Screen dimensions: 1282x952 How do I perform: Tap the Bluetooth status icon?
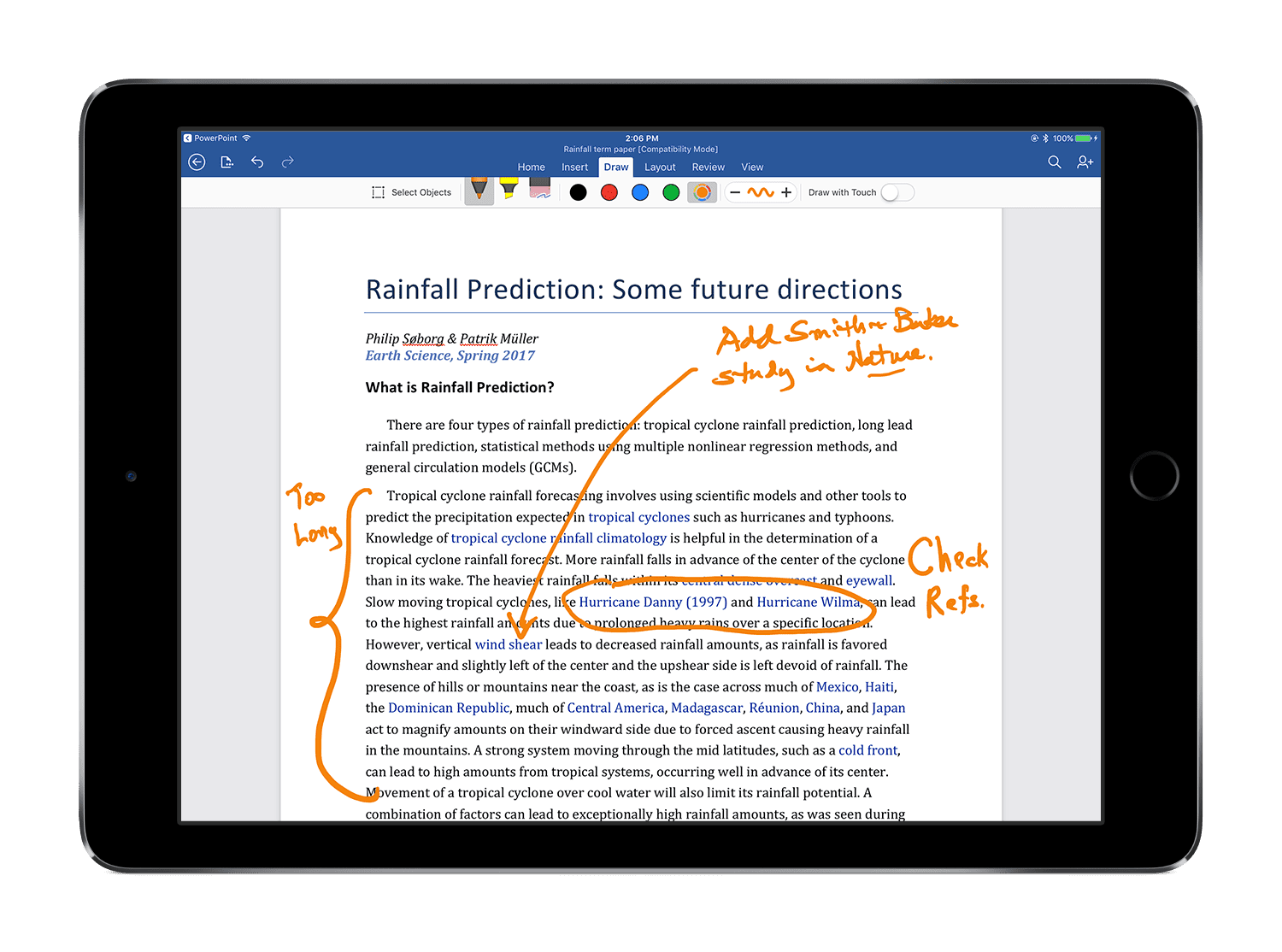click(x=1045, y=138)
